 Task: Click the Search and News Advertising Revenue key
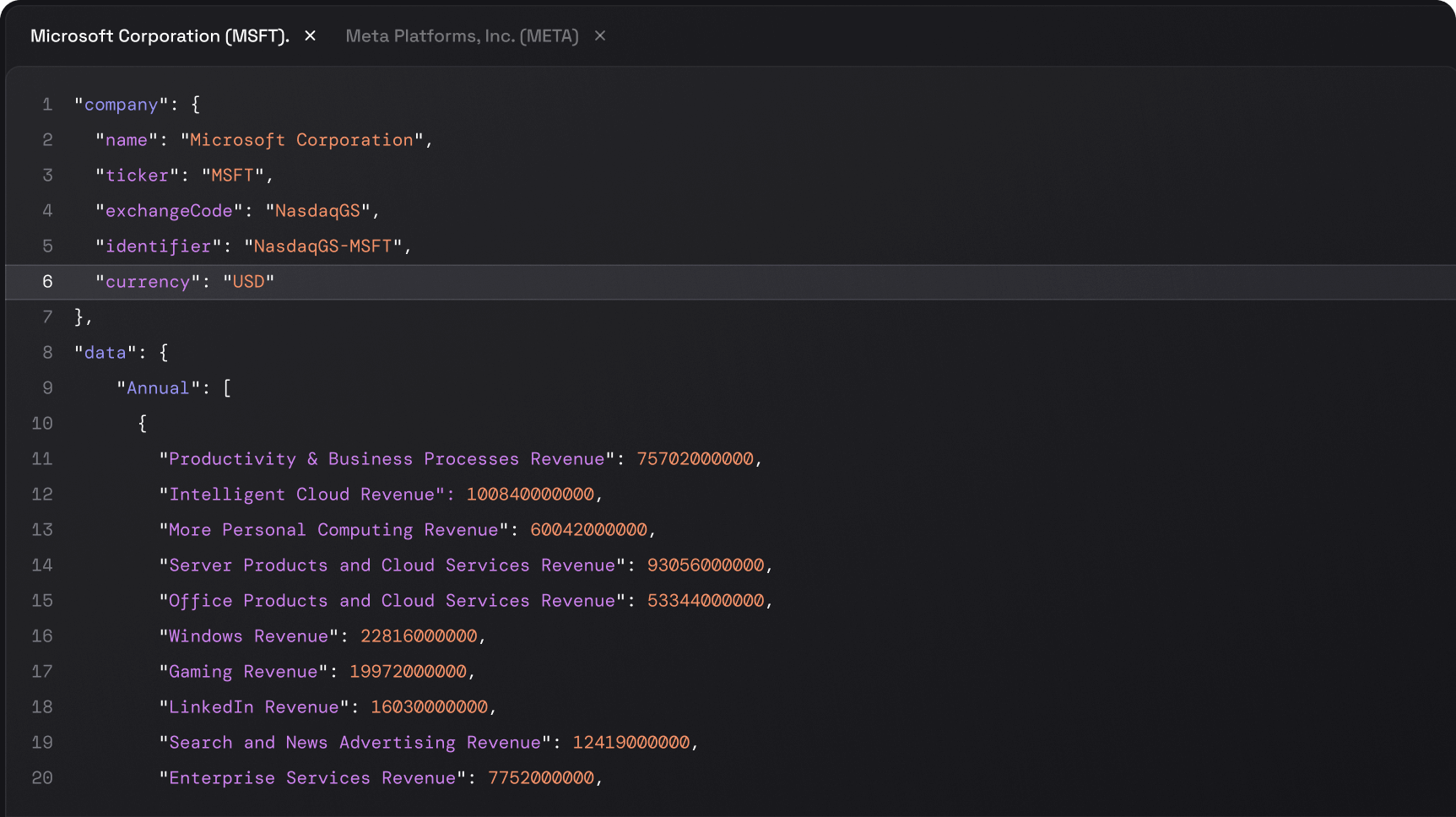pos(355,743)
